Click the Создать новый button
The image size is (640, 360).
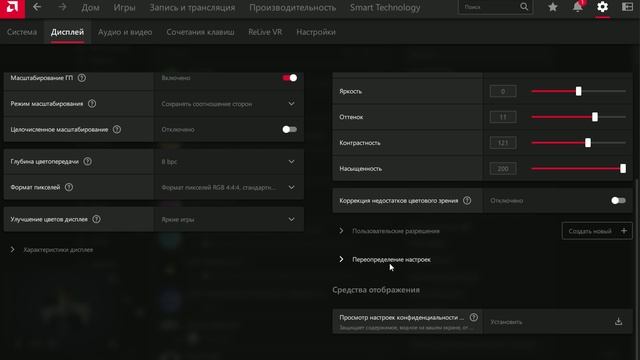(597, 231)
